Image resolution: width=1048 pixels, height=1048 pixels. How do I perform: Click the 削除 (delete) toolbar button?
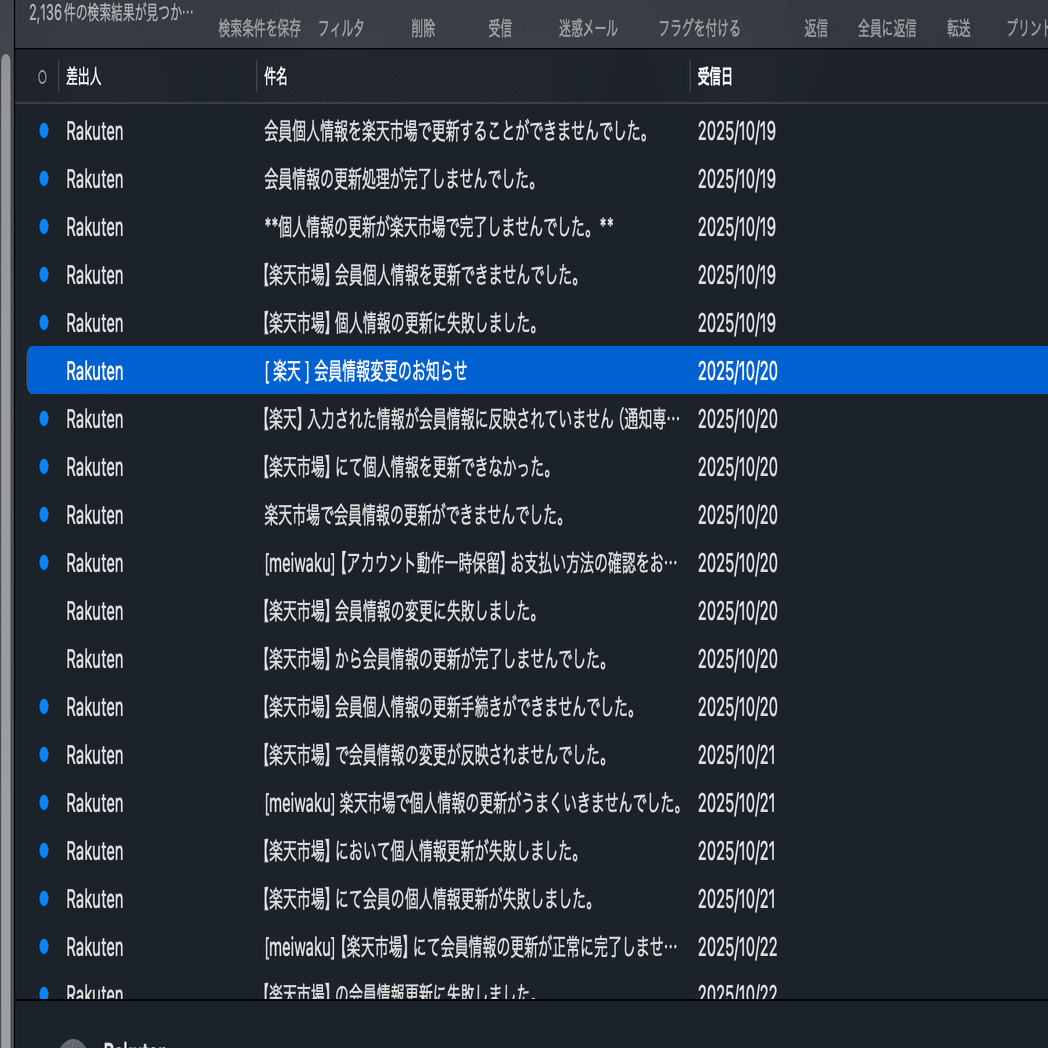pos(423,28)
